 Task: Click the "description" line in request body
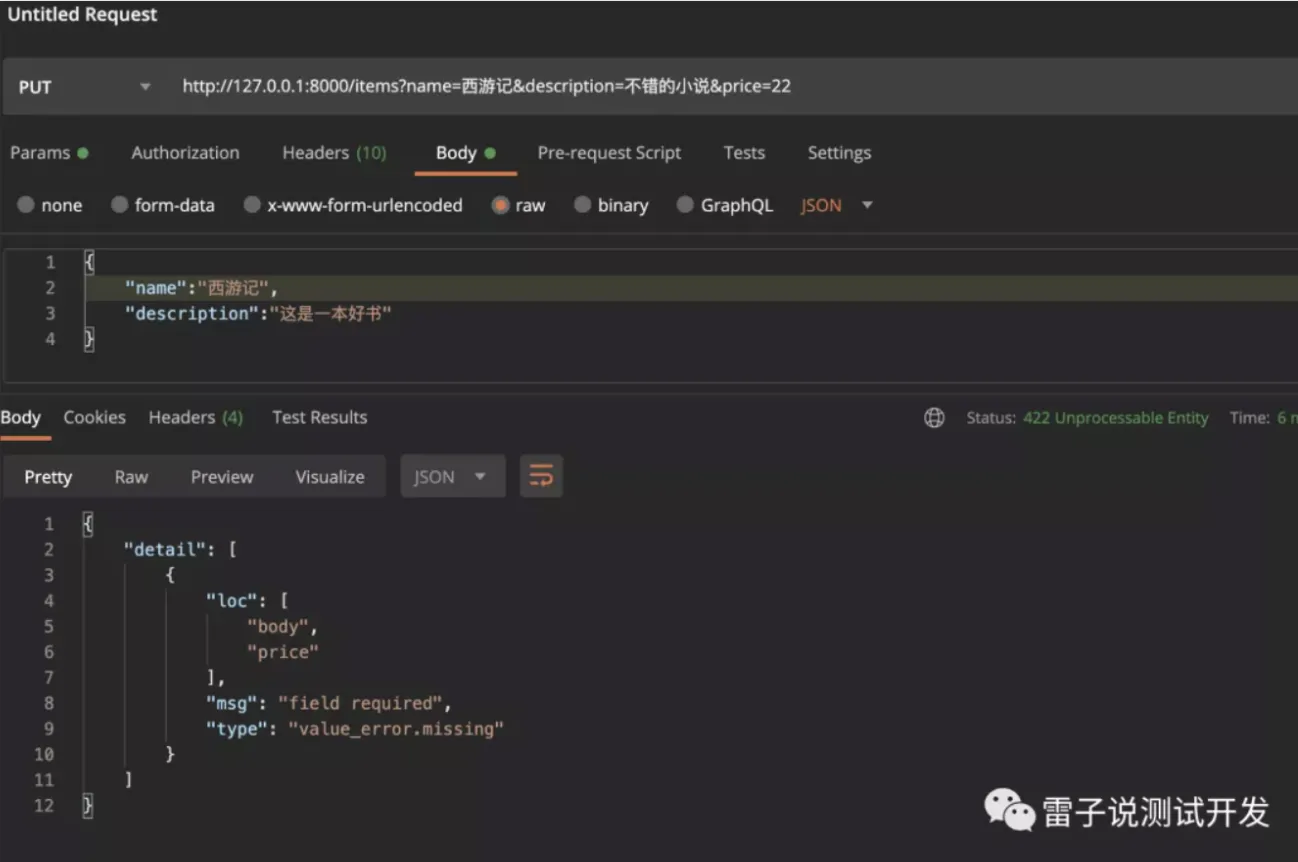[x=258, y=314]
